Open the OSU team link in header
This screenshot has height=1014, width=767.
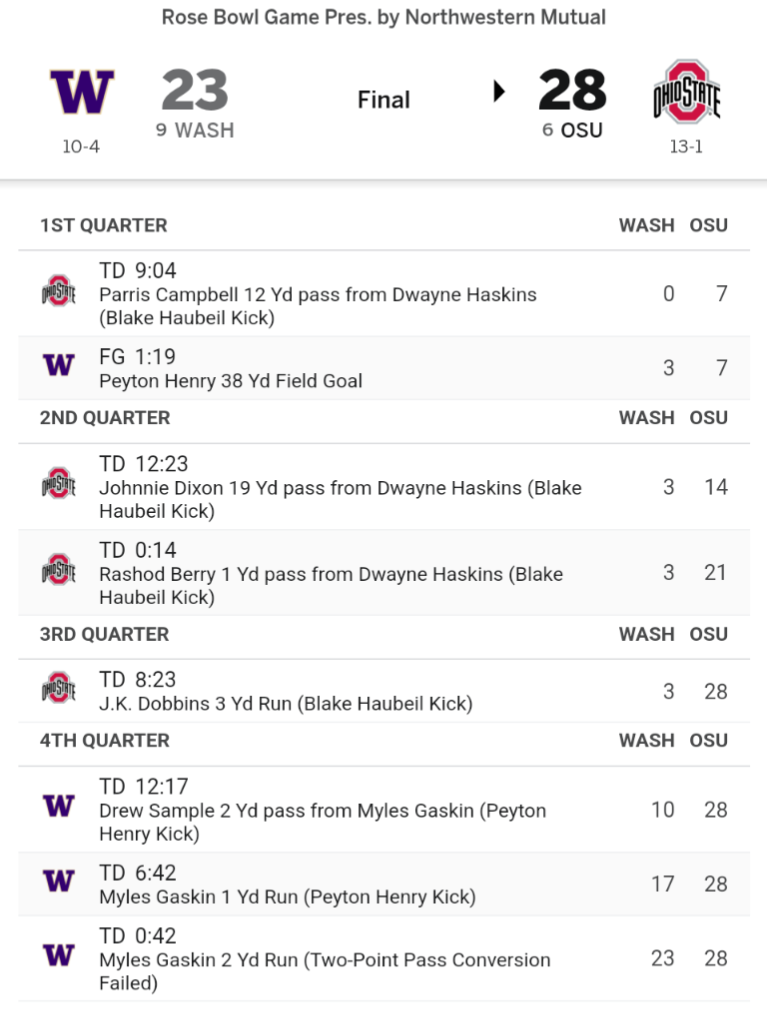tap(581, 130)
